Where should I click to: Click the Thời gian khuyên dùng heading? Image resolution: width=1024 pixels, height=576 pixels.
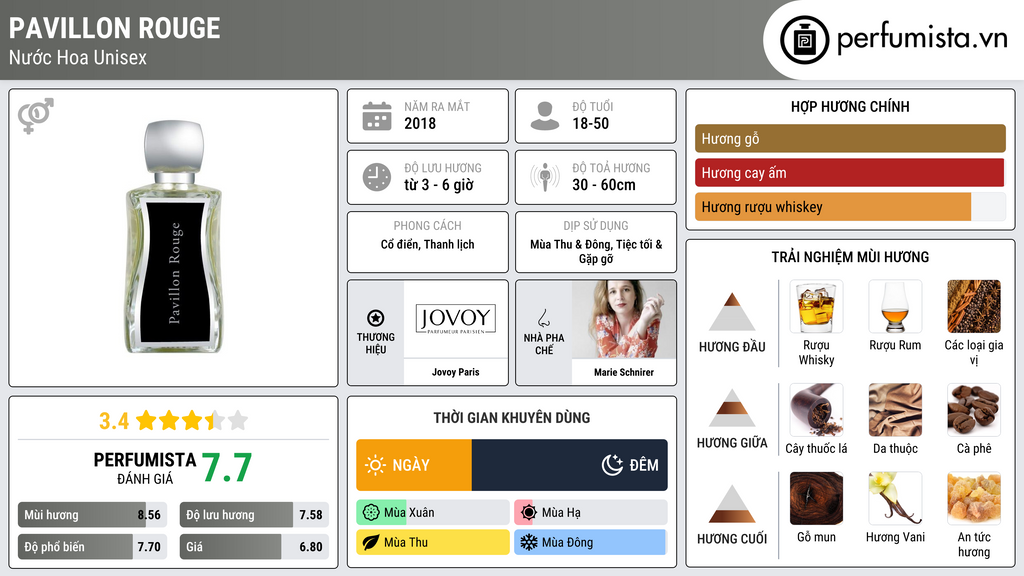512,417
